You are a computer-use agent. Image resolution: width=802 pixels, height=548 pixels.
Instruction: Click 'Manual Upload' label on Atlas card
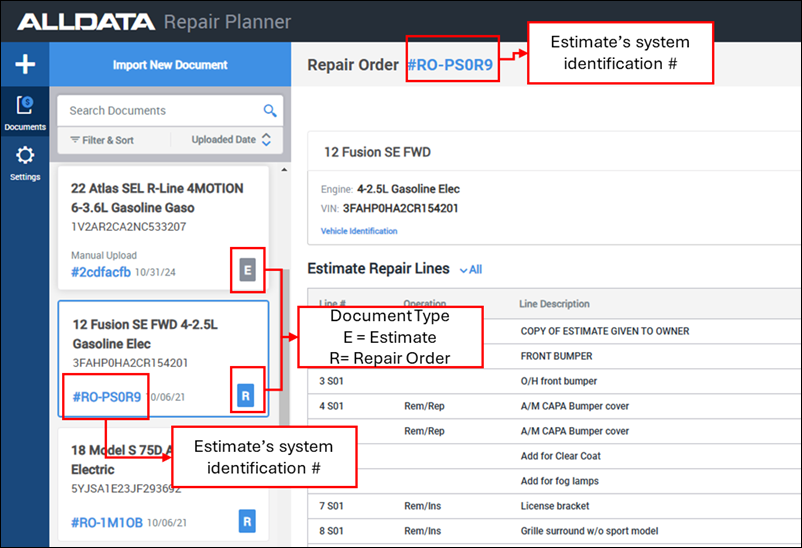click(x=104, y=255)
